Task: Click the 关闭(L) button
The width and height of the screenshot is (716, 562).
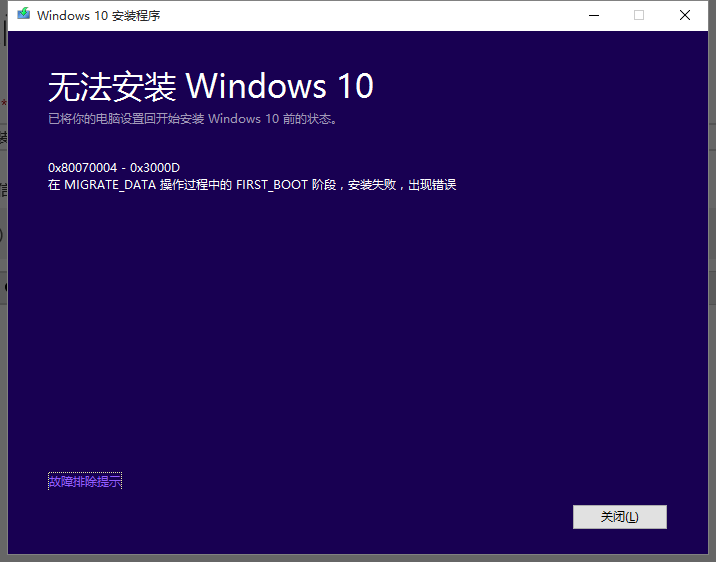Action: (620, 517)
